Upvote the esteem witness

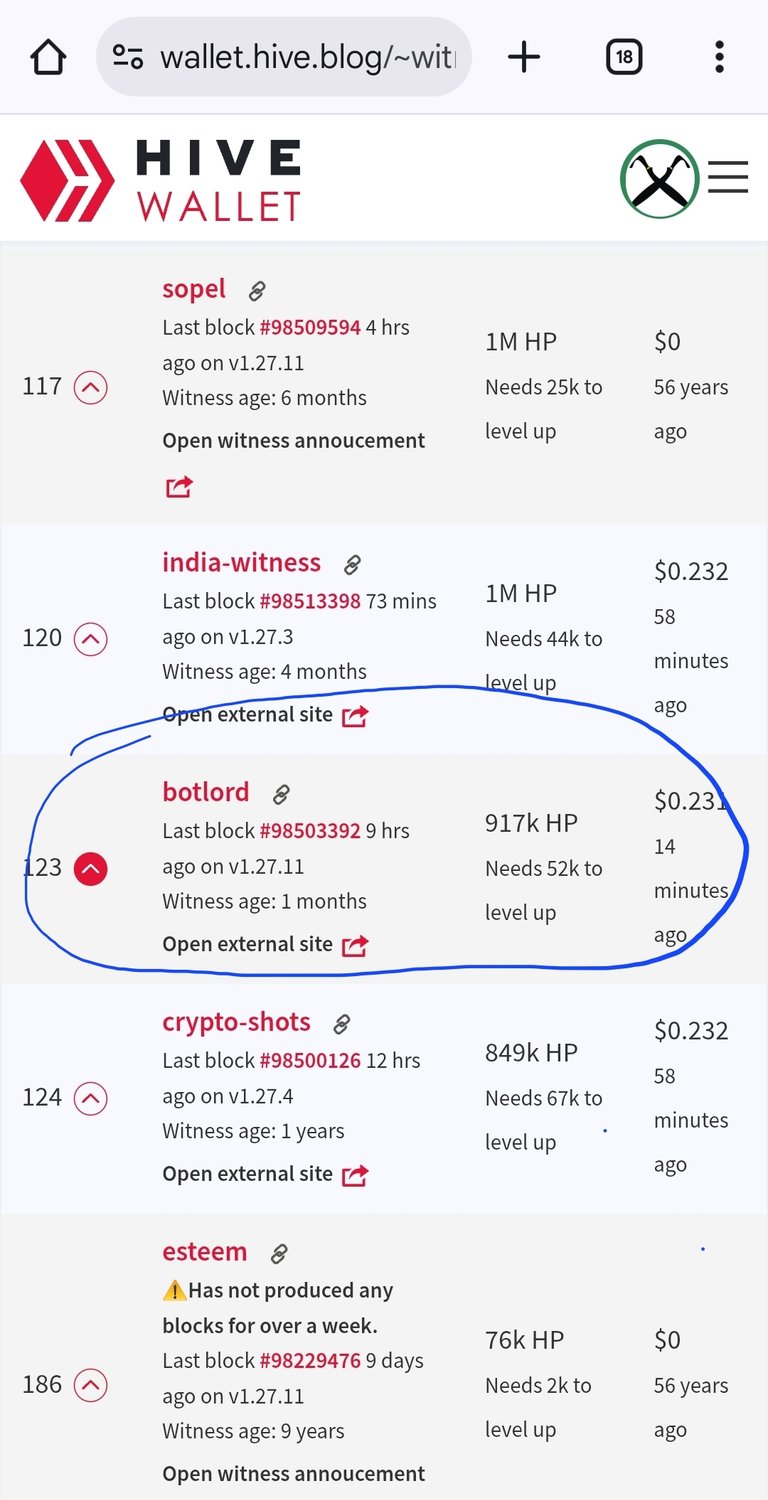pyautogui.click(x=91, y=1385)
